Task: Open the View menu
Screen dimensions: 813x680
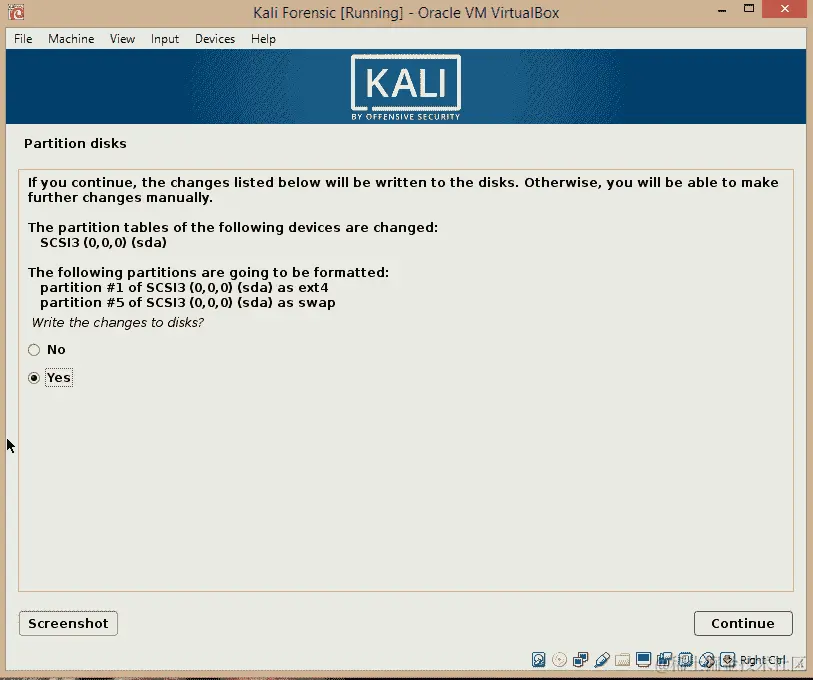Action: point(122,39)
